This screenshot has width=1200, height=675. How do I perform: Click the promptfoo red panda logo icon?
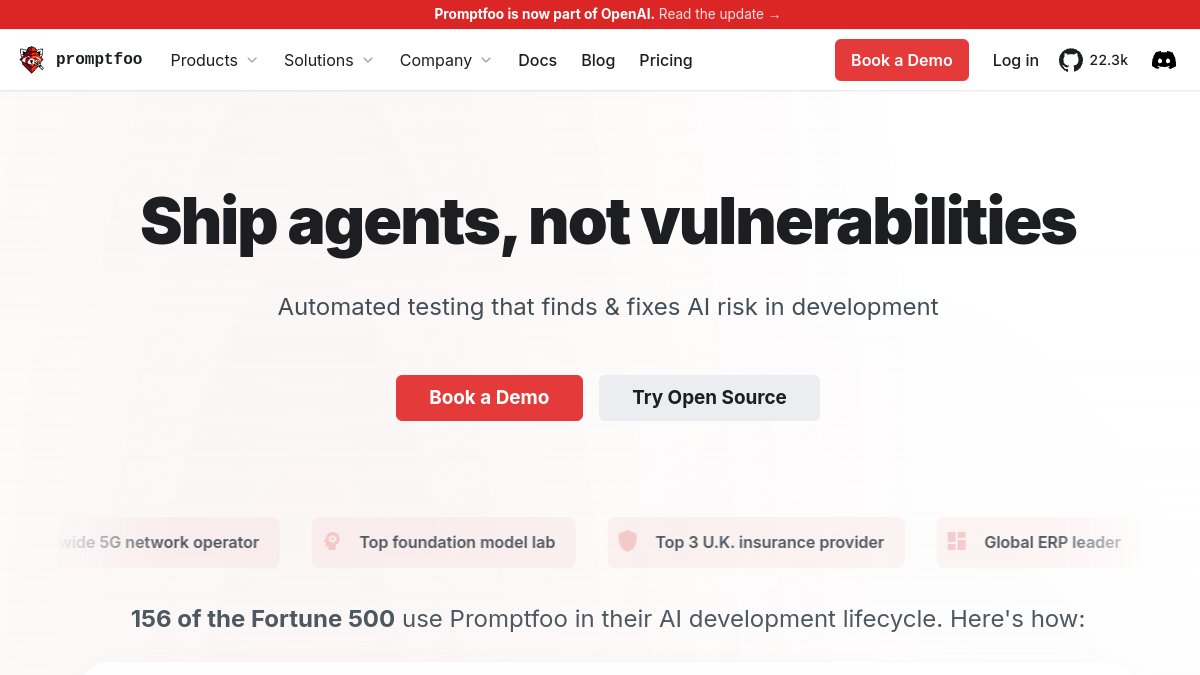coord(32,60)
